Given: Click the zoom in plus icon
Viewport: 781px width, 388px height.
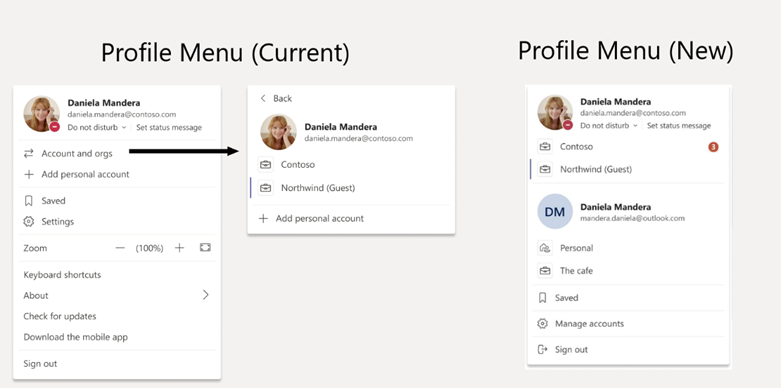Looking at the screenshot, I should pos(179,248).
